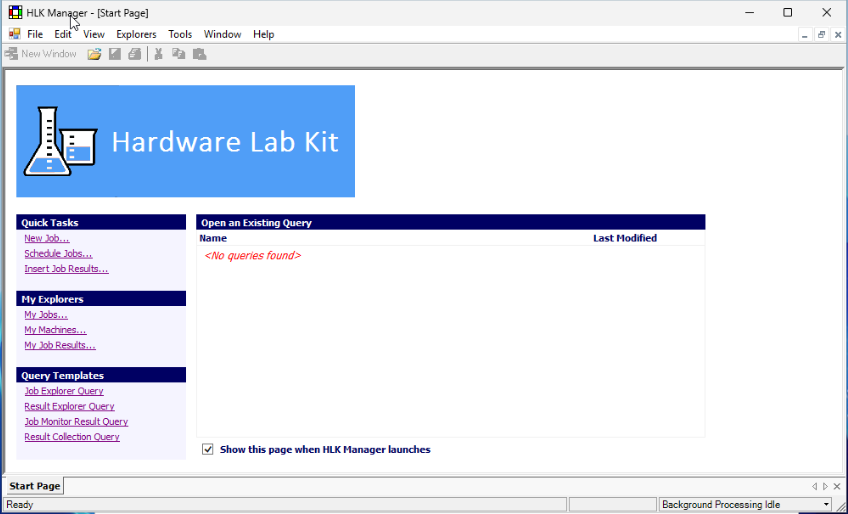Viewport: 848px width, 514px height.
Task: Click the cut scissors toolbar icon
Action: coord(158,54)
